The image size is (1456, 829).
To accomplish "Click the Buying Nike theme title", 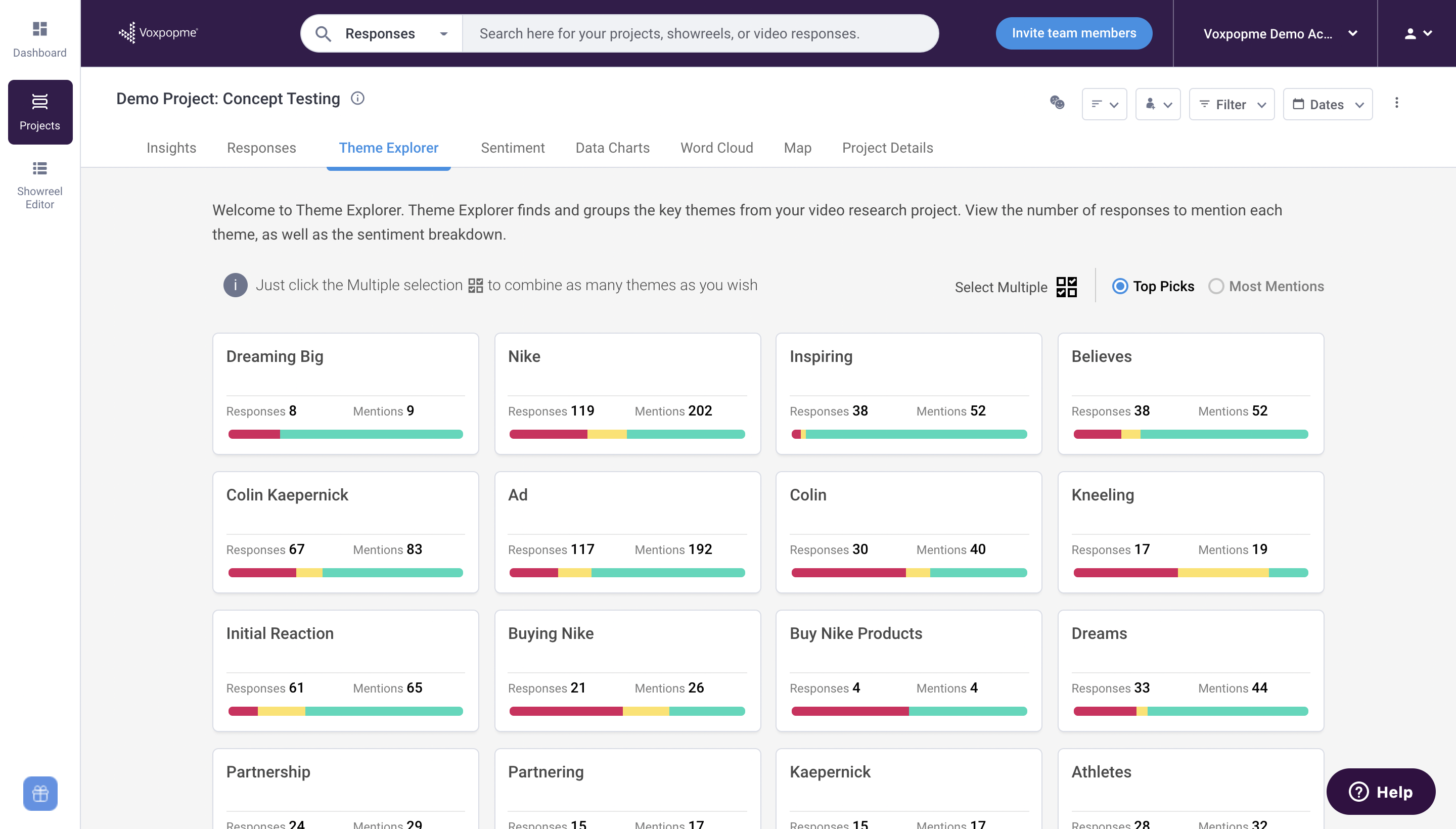I will click(x=551, y=634).
